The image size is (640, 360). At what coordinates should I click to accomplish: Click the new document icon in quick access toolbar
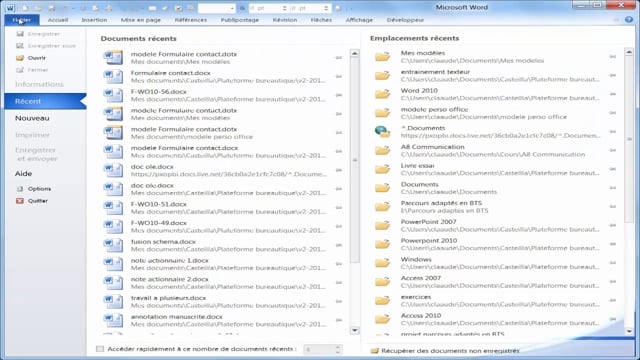coord(25,8)
